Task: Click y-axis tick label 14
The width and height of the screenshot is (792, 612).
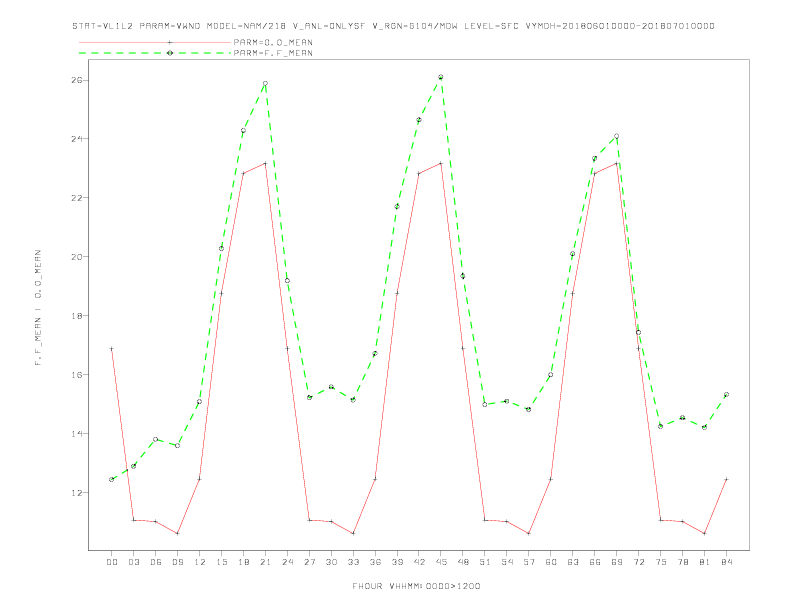Action: coord(76,434)
